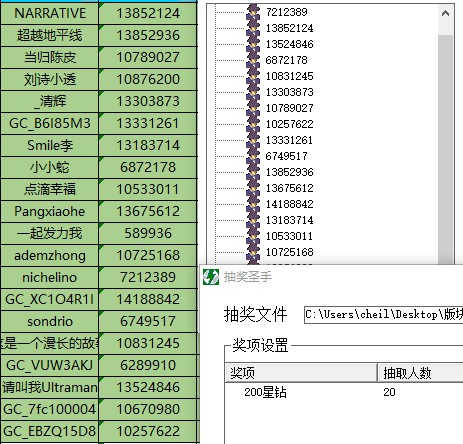Select result entry 13303873 in the list

tap(289, 92)
